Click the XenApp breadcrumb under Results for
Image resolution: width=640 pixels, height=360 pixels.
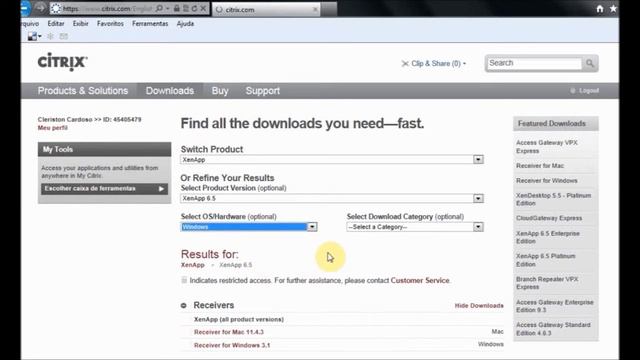193,265
